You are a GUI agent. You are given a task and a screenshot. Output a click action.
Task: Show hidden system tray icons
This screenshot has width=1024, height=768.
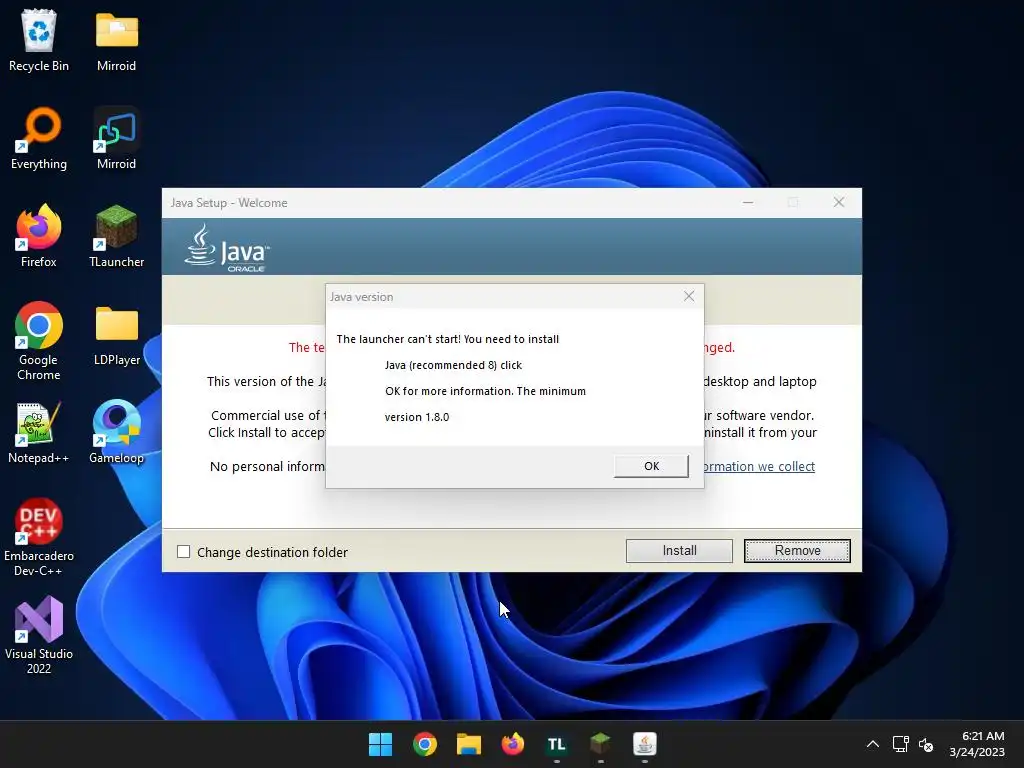point(872,744)
